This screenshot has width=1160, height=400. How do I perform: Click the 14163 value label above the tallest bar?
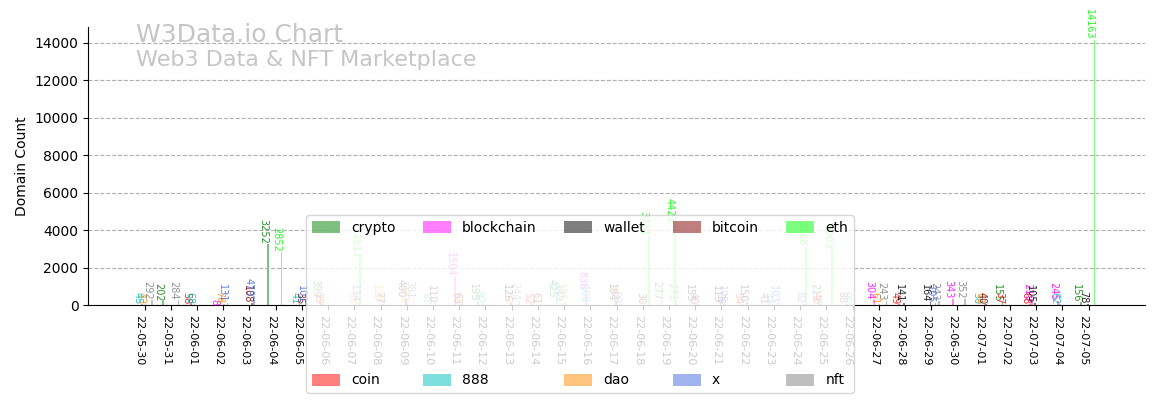tap(1090, 24)
